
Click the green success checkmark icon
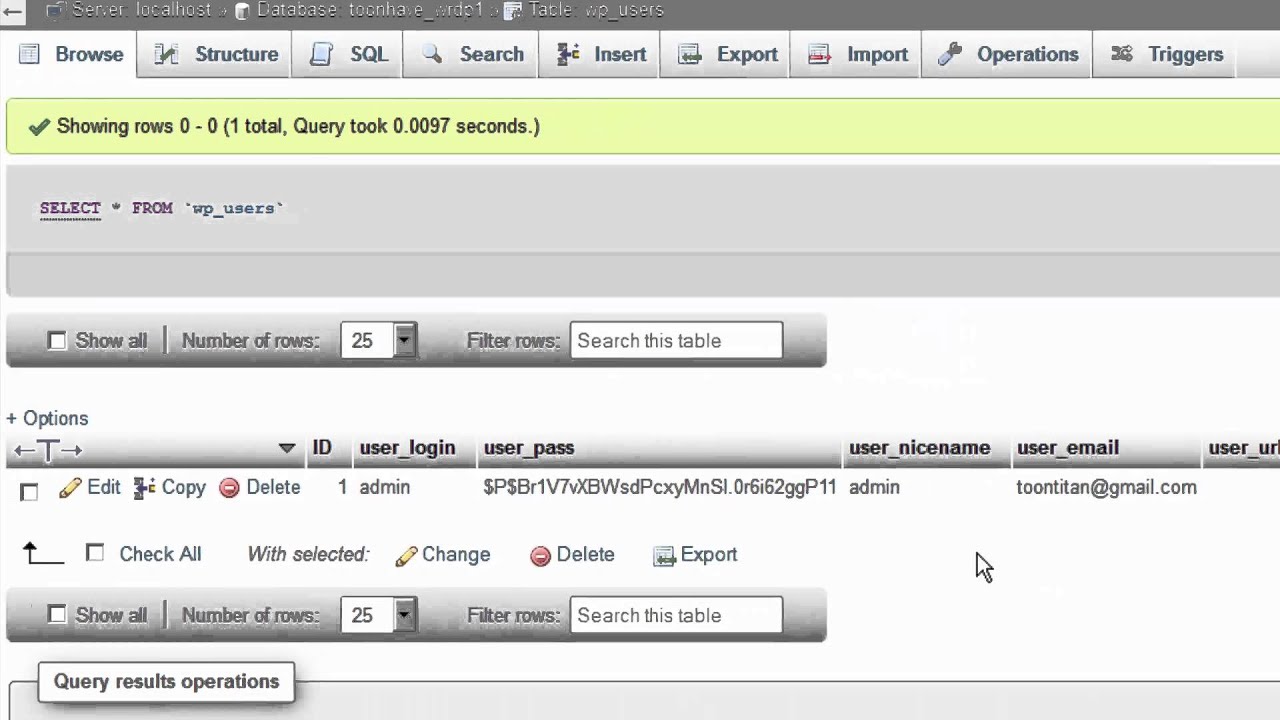(x=39, y=127)
